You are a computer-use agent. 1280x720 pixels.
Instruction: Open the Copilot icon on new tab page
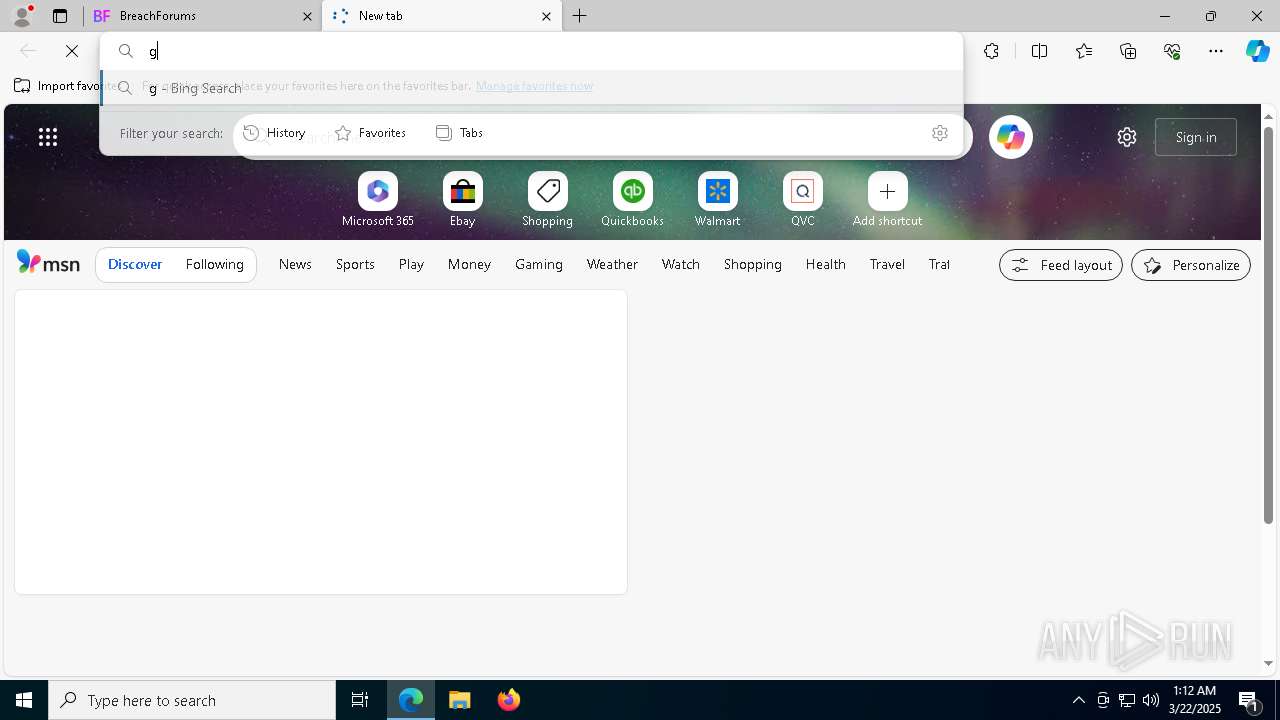(x=1010, y=137)
